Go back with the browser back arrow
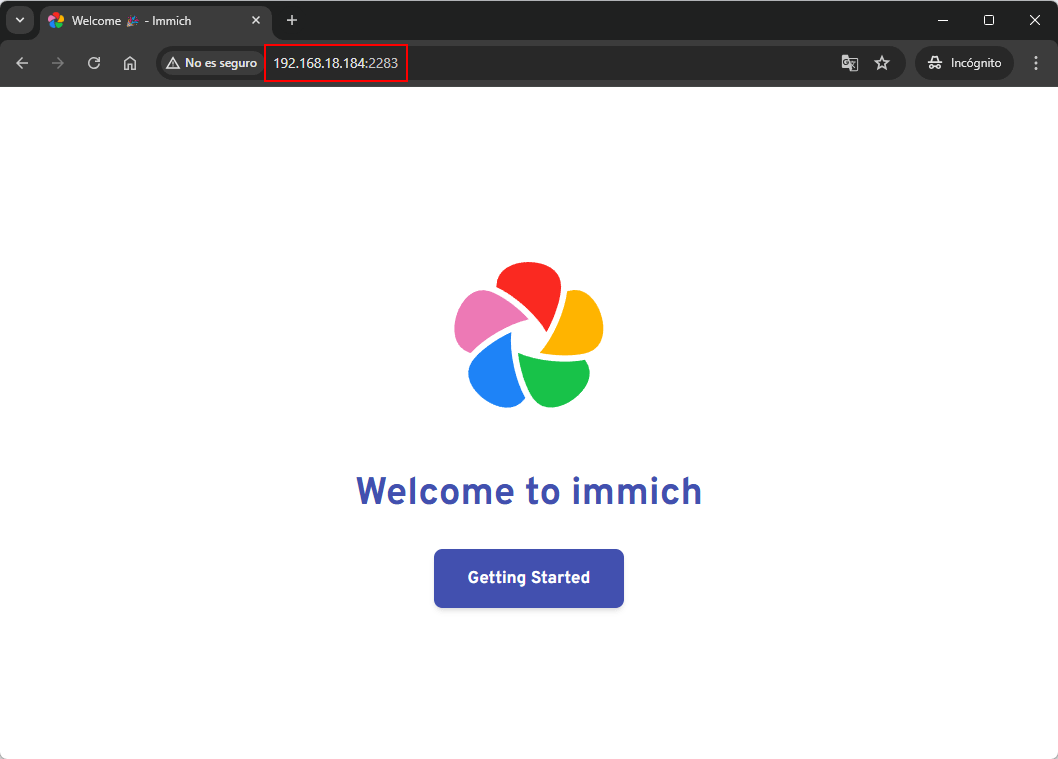 click(22, 63)
